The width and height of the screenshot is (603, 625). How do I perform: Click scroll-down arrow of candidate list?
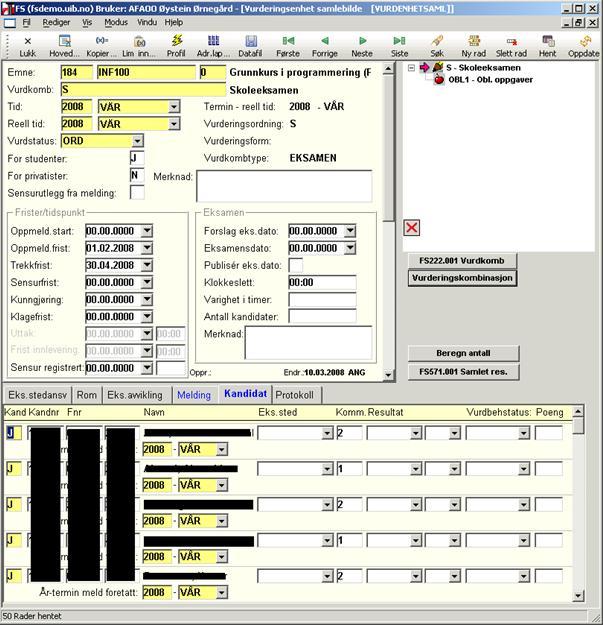(x=578, y=596)
